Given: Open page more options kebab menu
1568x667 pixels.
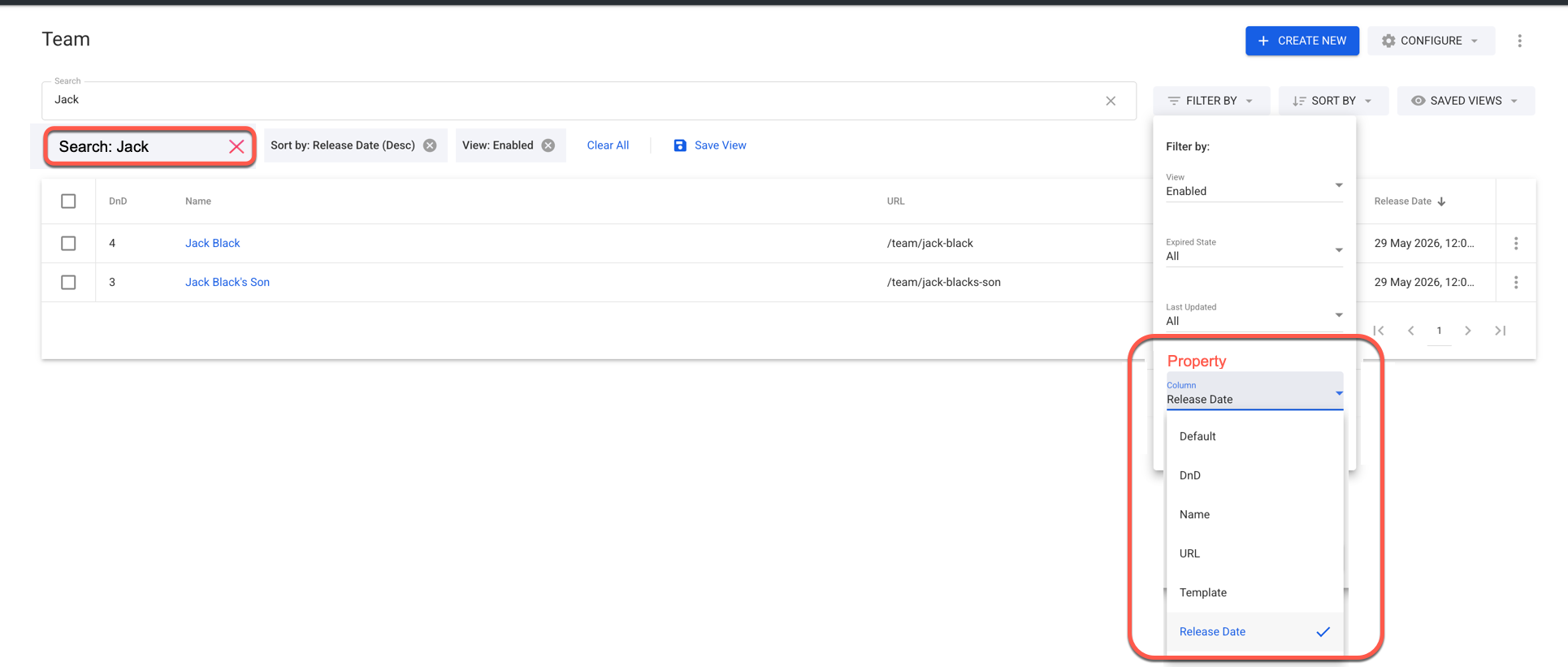Looking at the screenshot, I should pyautogui.click(x=1519, y=41).
